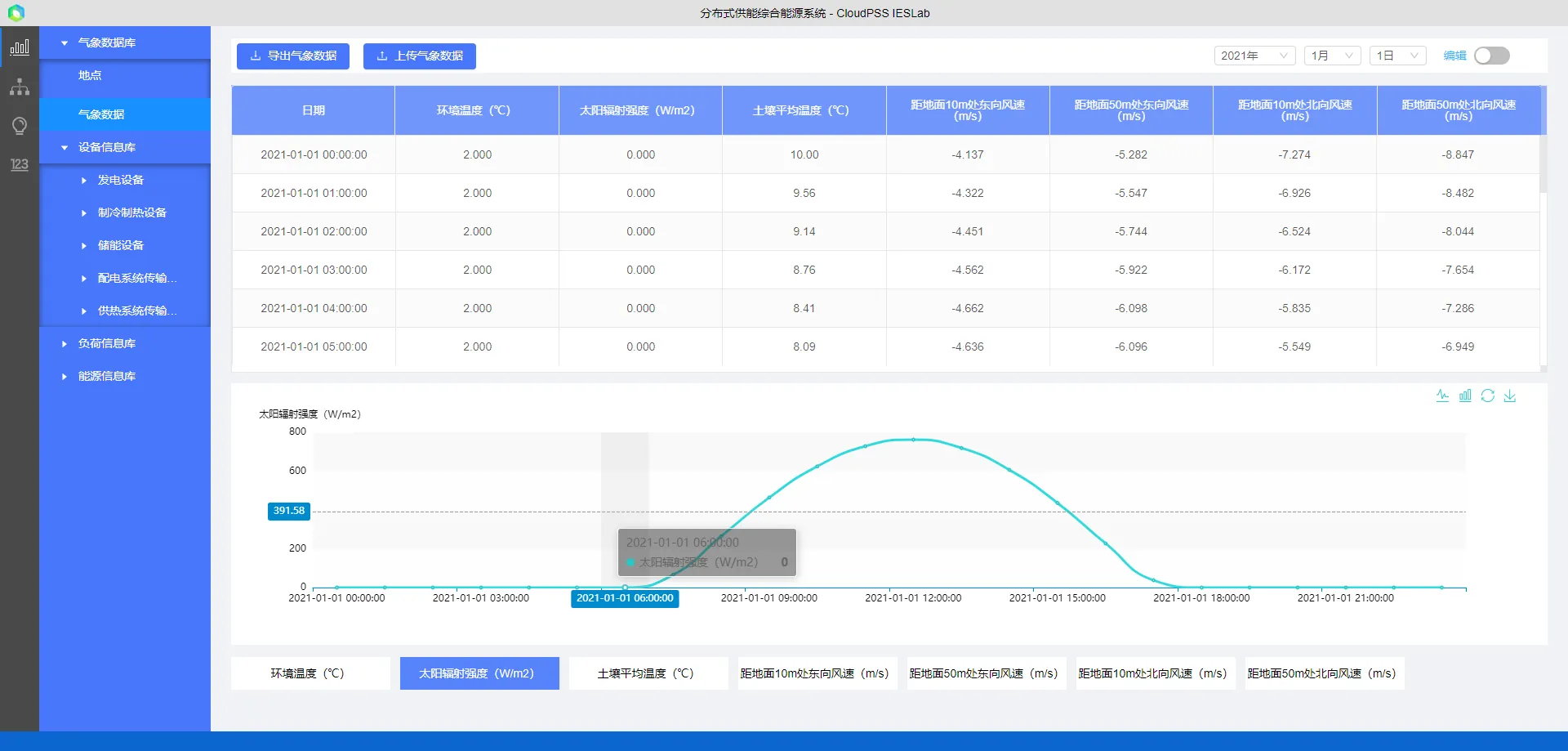Click highlighted x-axis label 2021-01-01 06:00:00
1568x751 pixels.
(625, 598)
